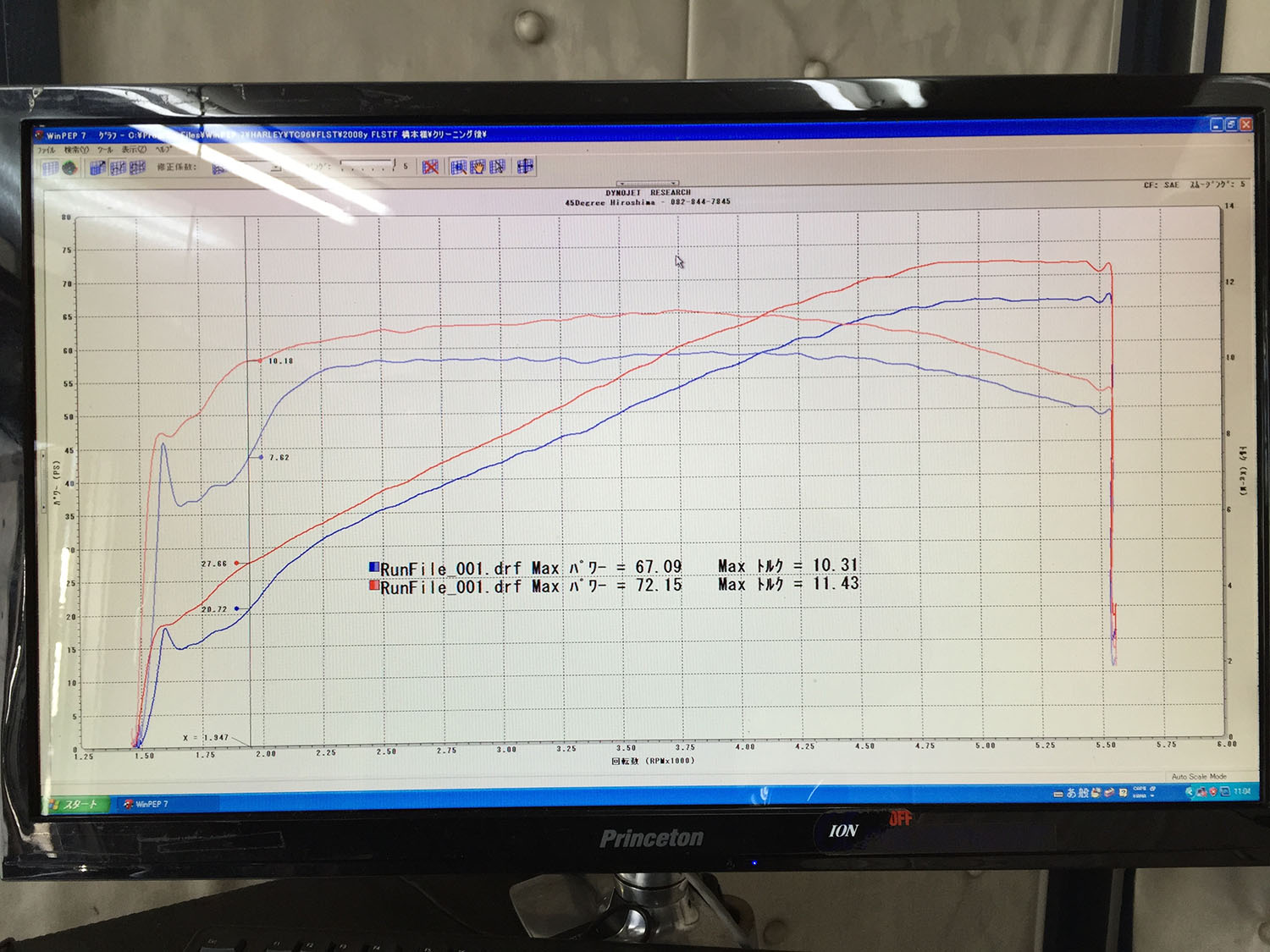1270x952 pixels.
Task: Select the zoom magnifier graph tool
Action: point(458,167)
